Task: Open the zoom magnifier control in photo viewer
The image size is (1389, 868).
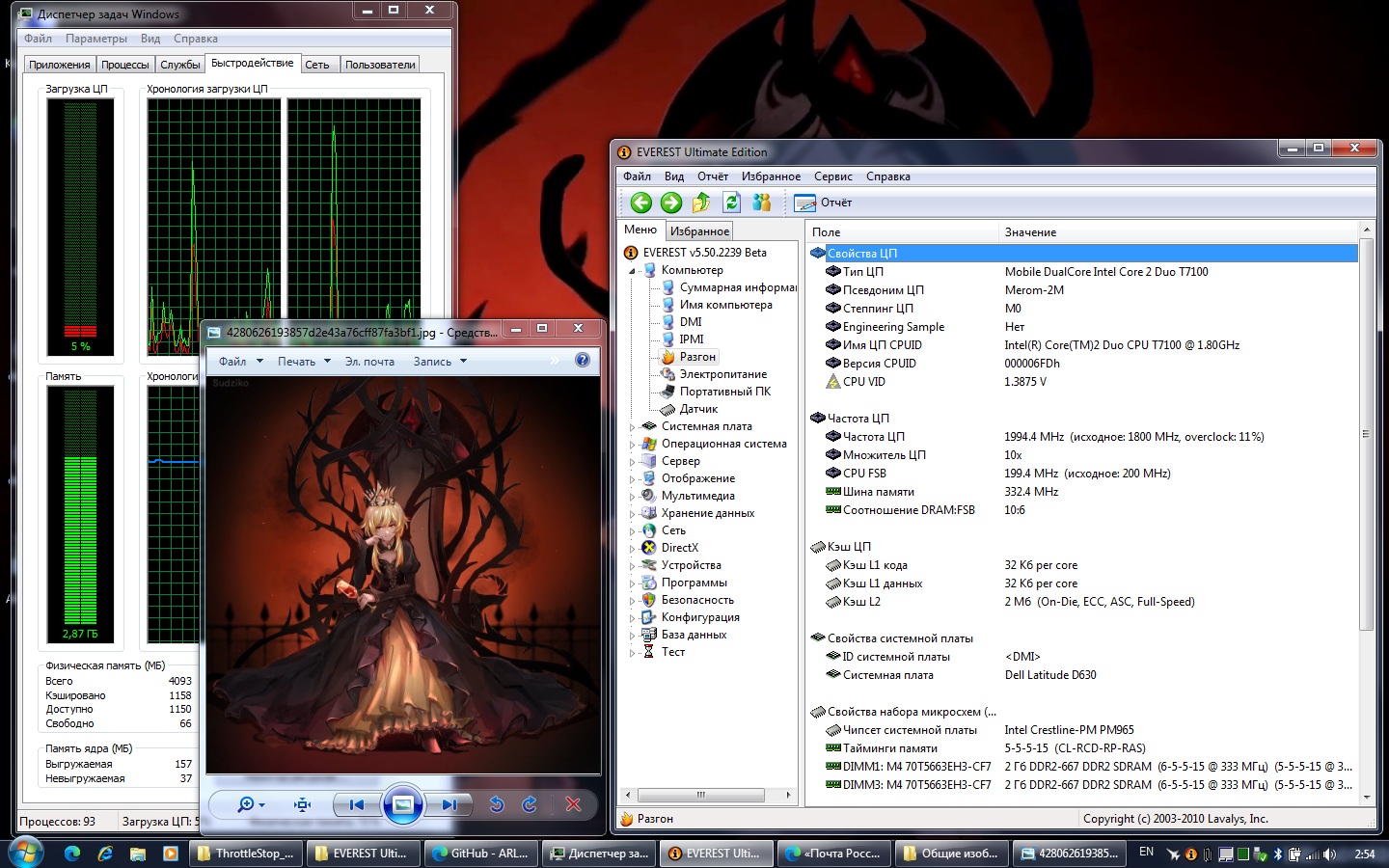Action: pyautogui.click(x=250, y=804)
